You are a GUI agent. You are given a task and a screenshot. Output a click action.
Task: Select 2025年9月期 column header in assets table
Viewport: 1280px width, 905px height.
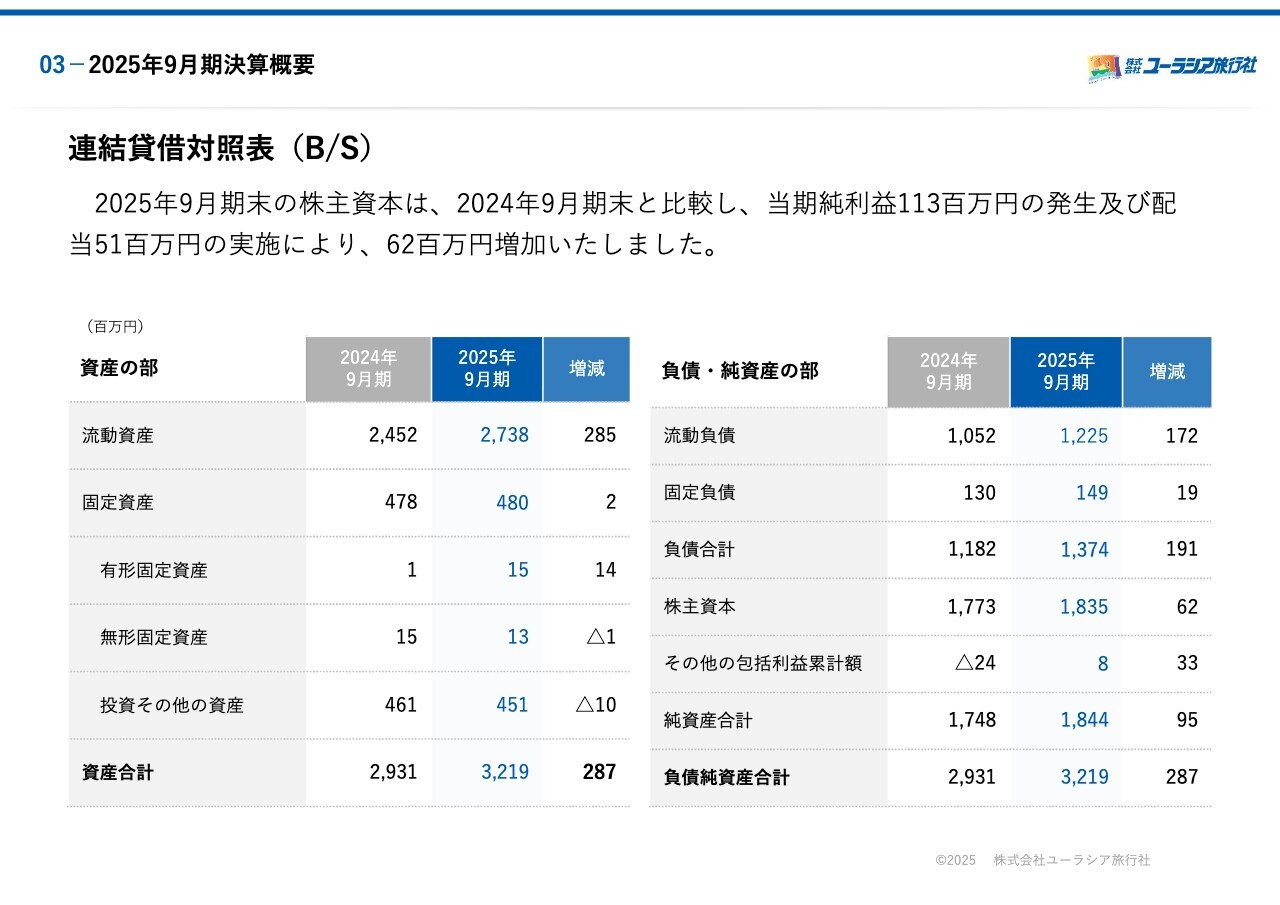pos(487,369)
